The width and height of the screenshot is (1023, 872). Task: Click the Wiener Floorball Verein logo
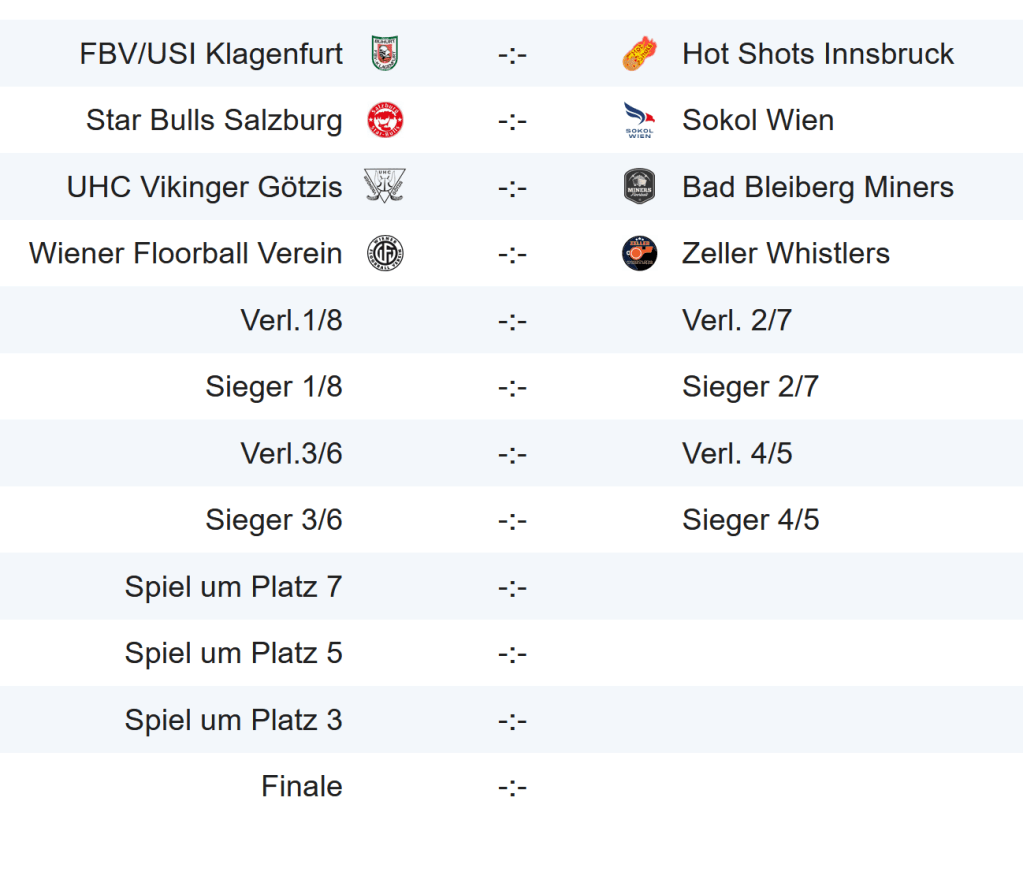tap(385, 253)
